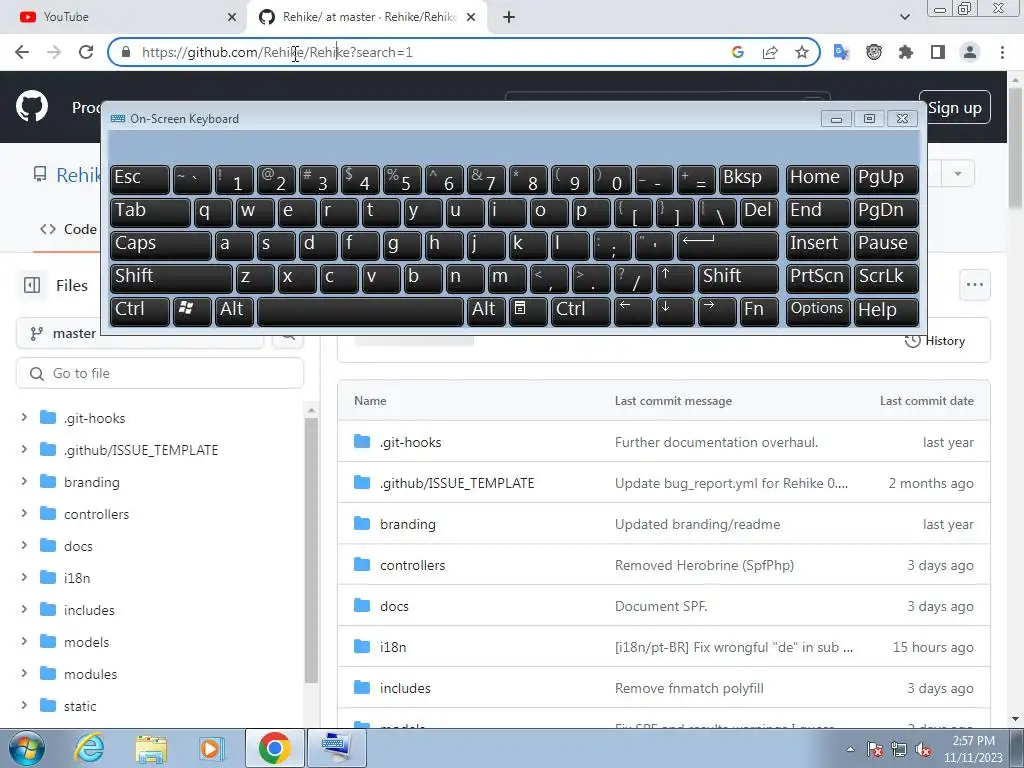Expand the .git-hooks folder in the tree
The width and height of the screenshot is (1024, 768).
point(24,417)
